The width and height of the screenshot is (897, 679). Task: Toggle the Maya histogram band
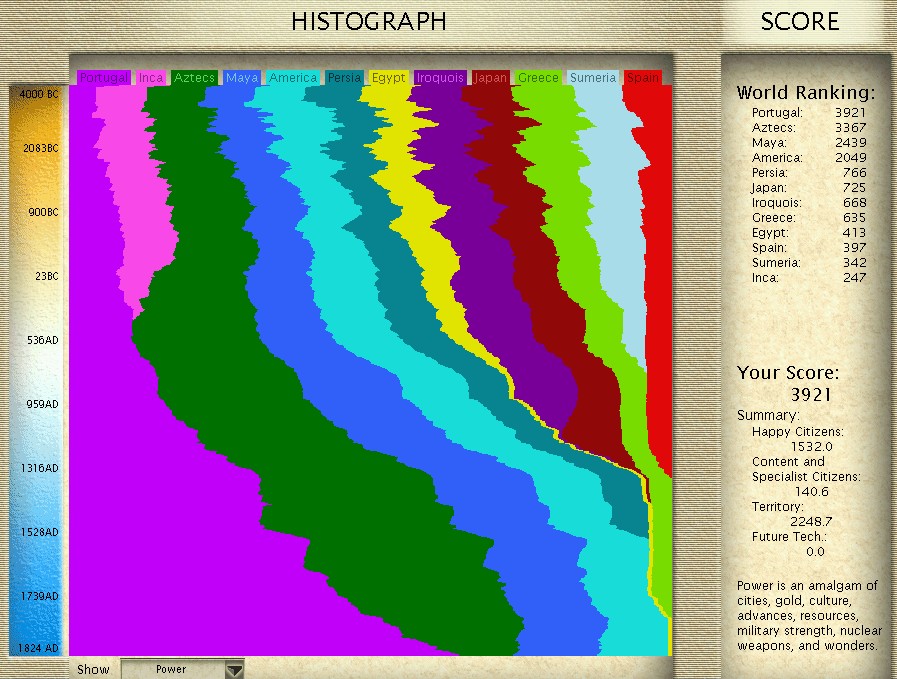(x=241, y=77)
